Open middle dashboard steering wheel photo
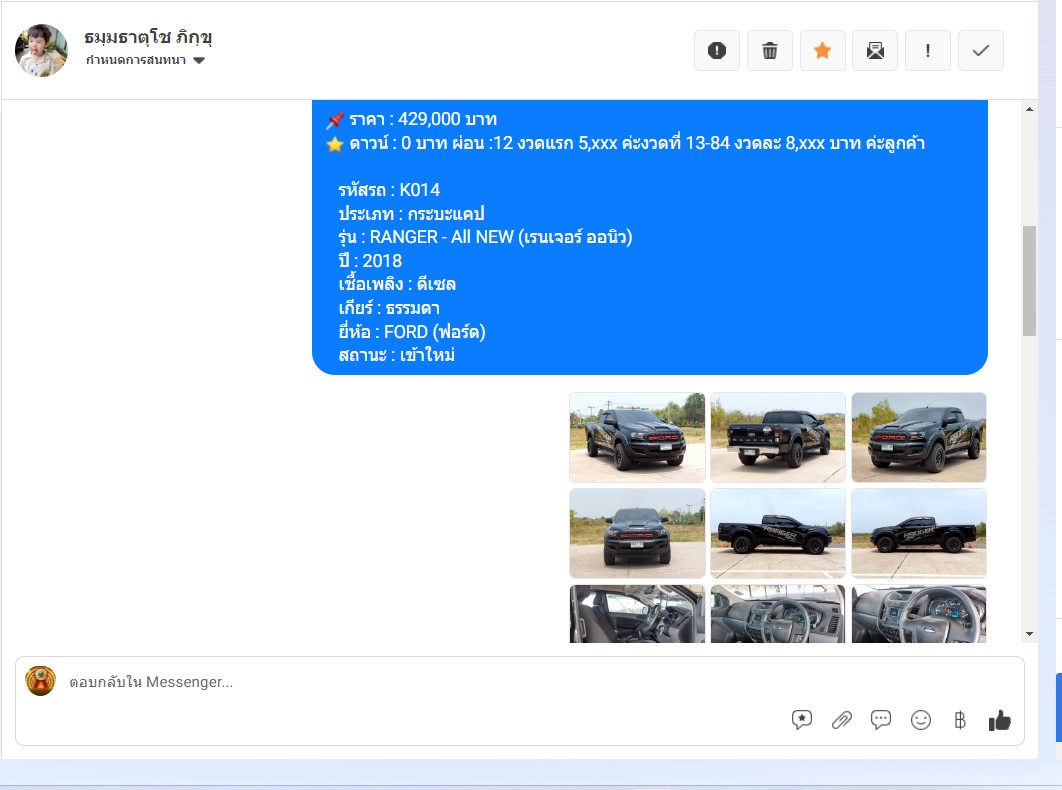Screen dimensions: 1062x790 point(778,614)
